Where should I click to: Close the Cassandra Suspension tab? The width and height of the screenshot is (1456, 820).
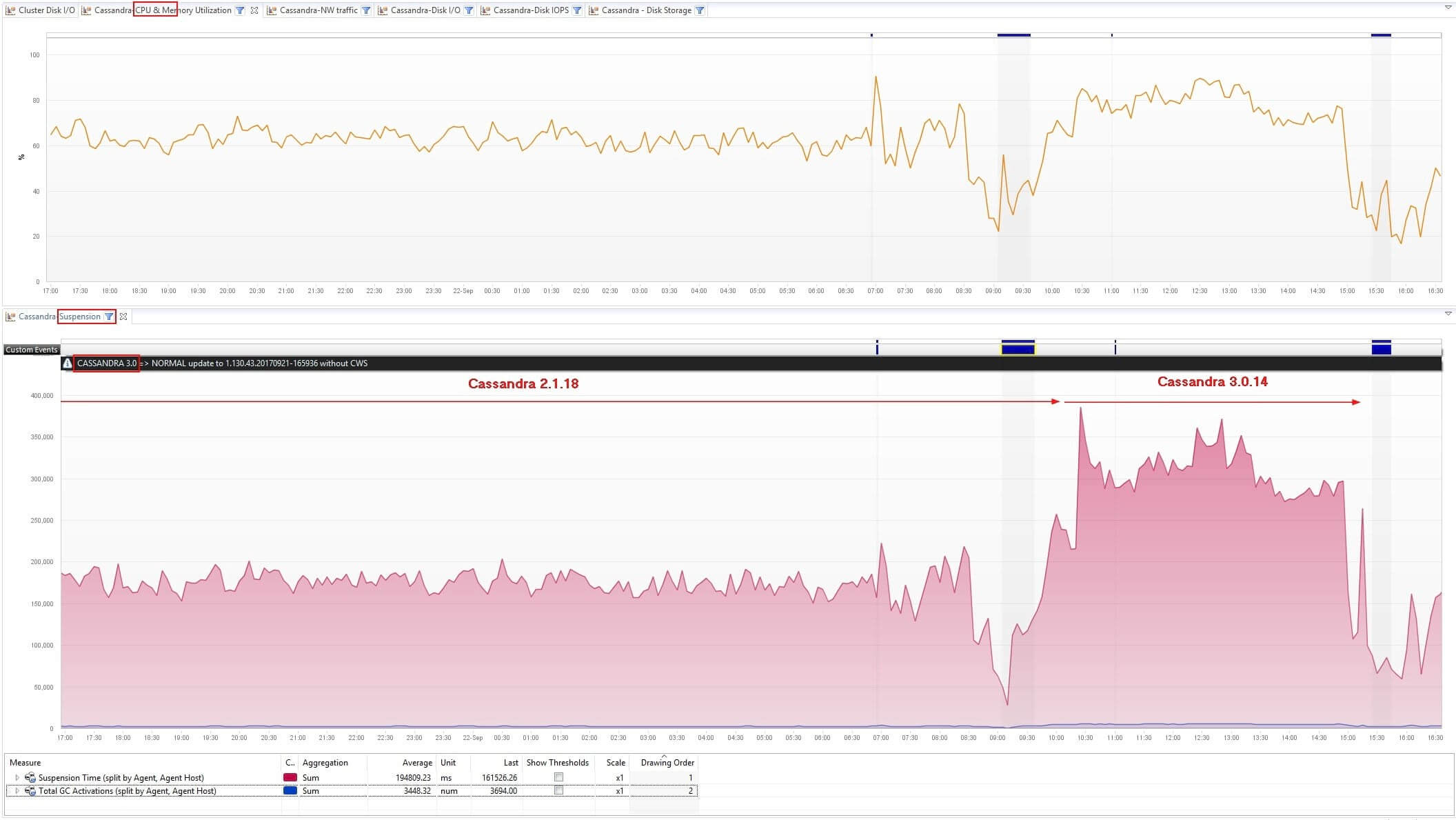coord(123,317)
